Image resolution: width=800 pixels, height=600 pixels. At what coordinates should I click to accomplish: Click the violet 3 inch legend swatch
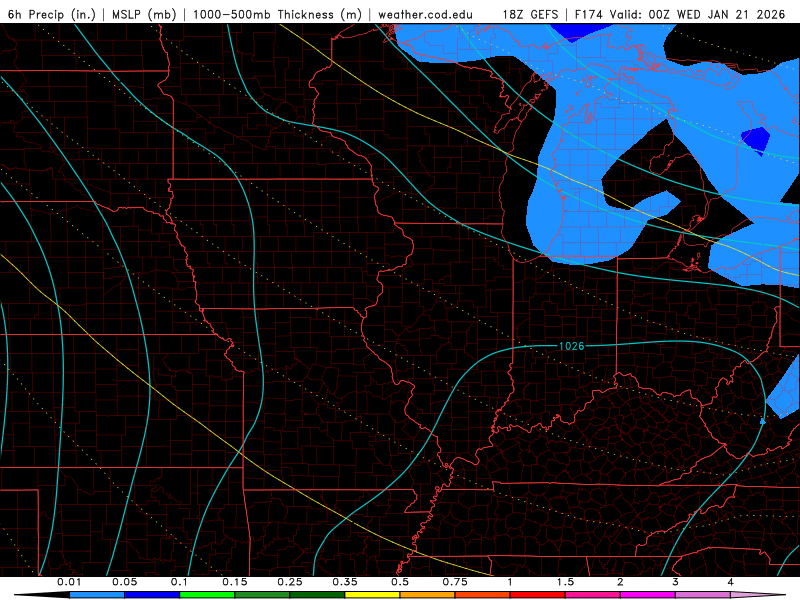[704, 595]
